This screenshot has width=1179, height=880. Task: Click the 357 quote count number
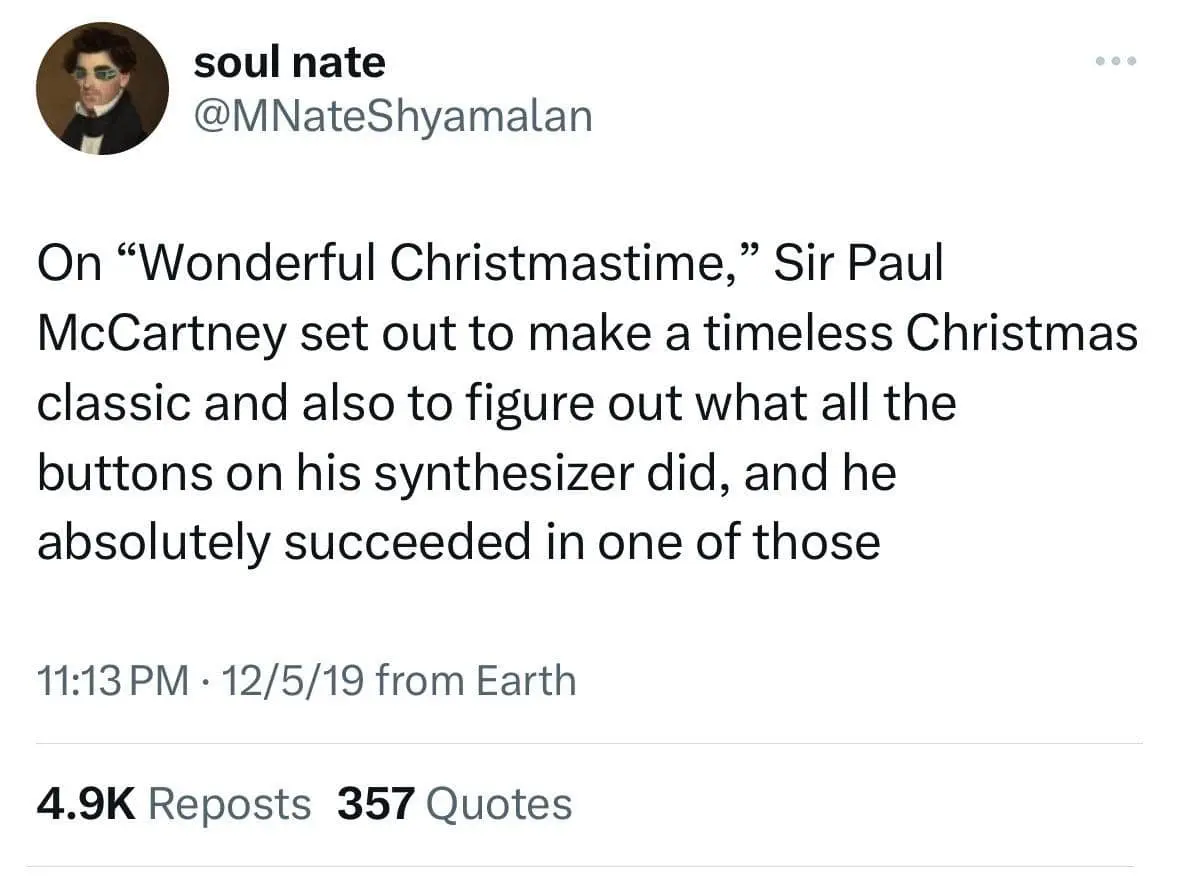pos(375,804)
